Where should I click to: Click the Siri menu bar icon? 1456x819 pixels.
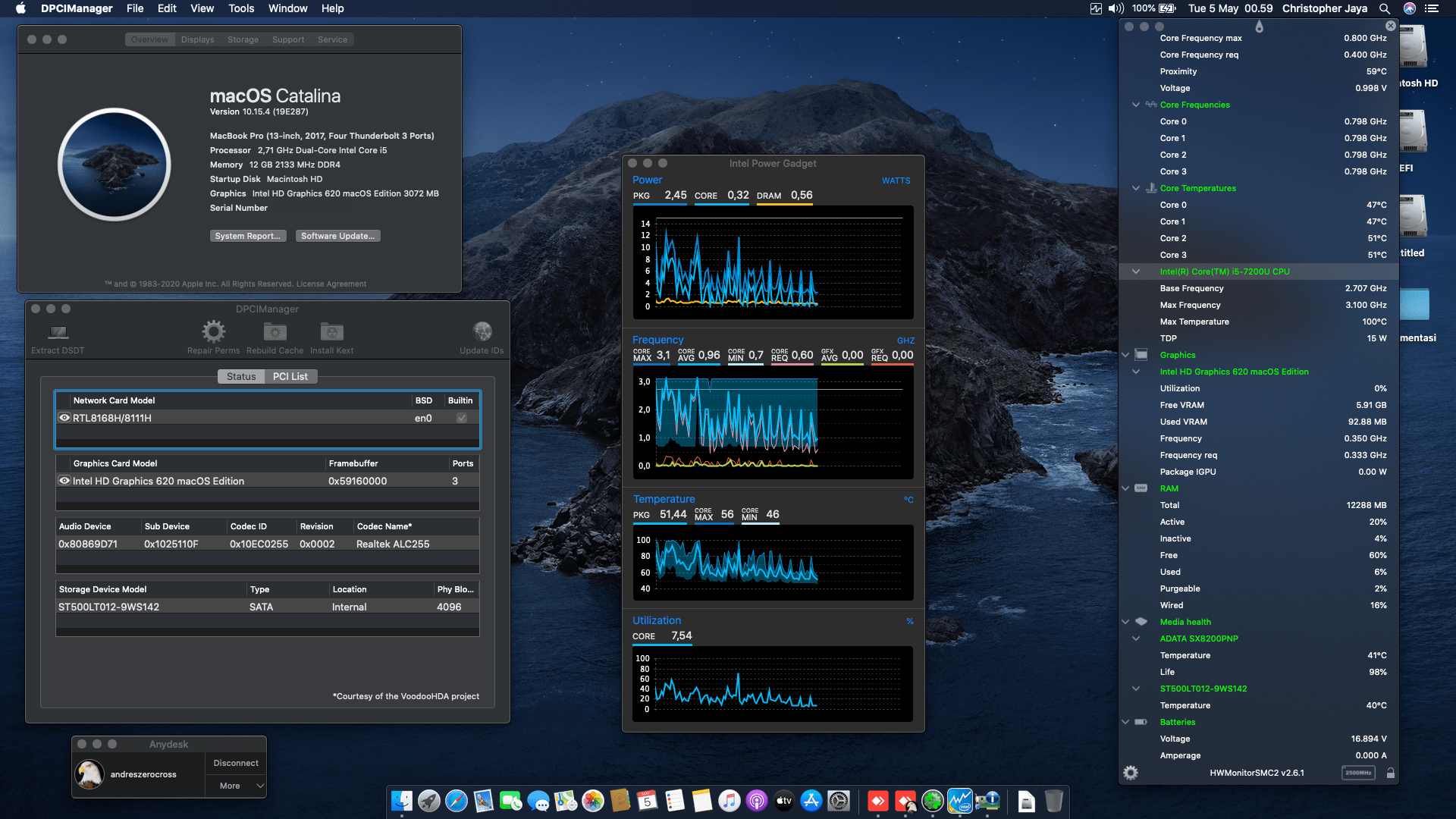(1410, 8)
